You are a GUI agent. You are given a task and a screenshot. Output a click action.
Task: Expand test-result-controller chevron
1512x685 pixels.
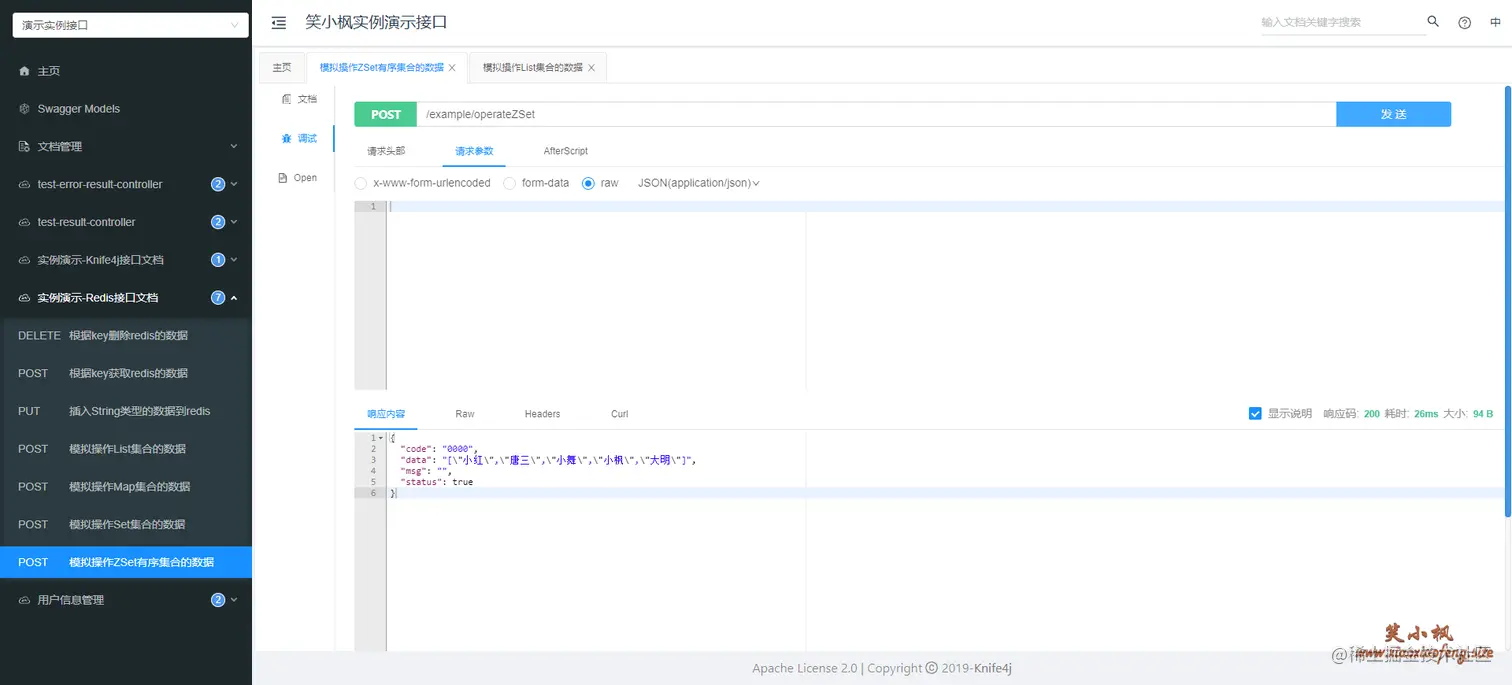point(234,222)
